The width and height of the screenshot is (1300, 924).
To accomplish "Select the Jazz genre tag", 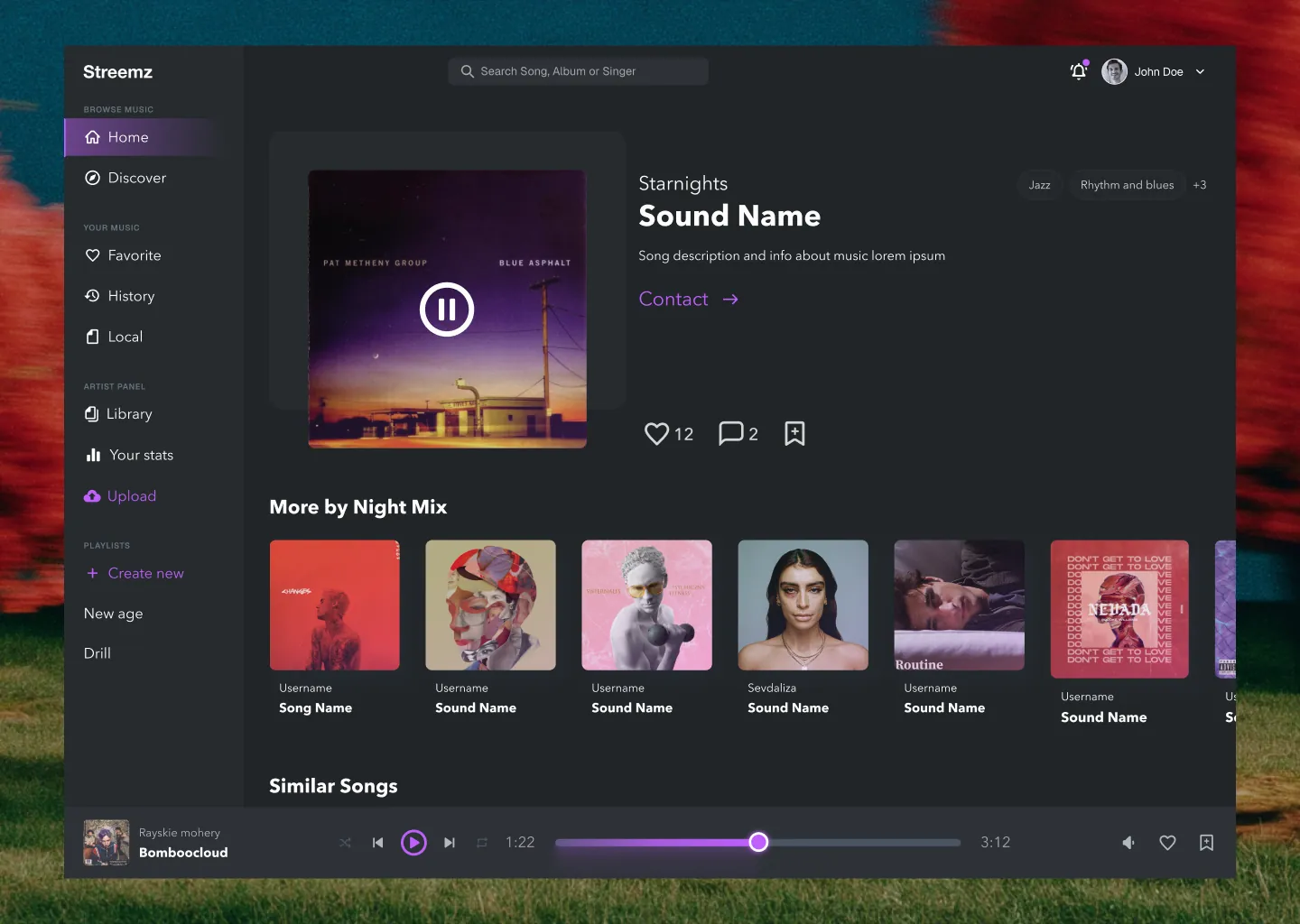I will click(x=1039, y=185).
